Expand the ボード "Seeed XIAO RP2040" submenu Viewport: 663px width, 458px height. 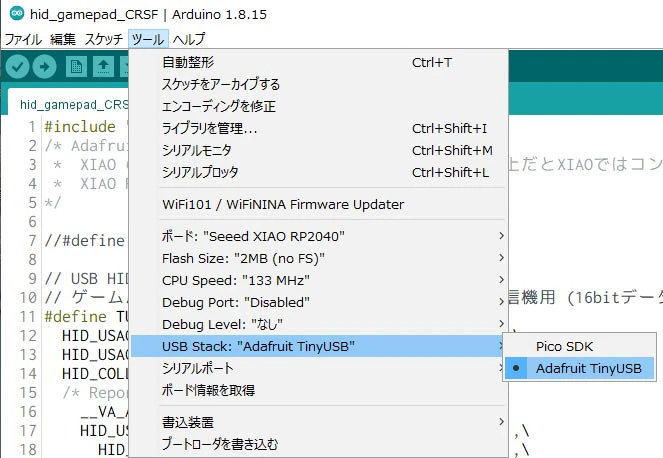click(x=318, y=236)
